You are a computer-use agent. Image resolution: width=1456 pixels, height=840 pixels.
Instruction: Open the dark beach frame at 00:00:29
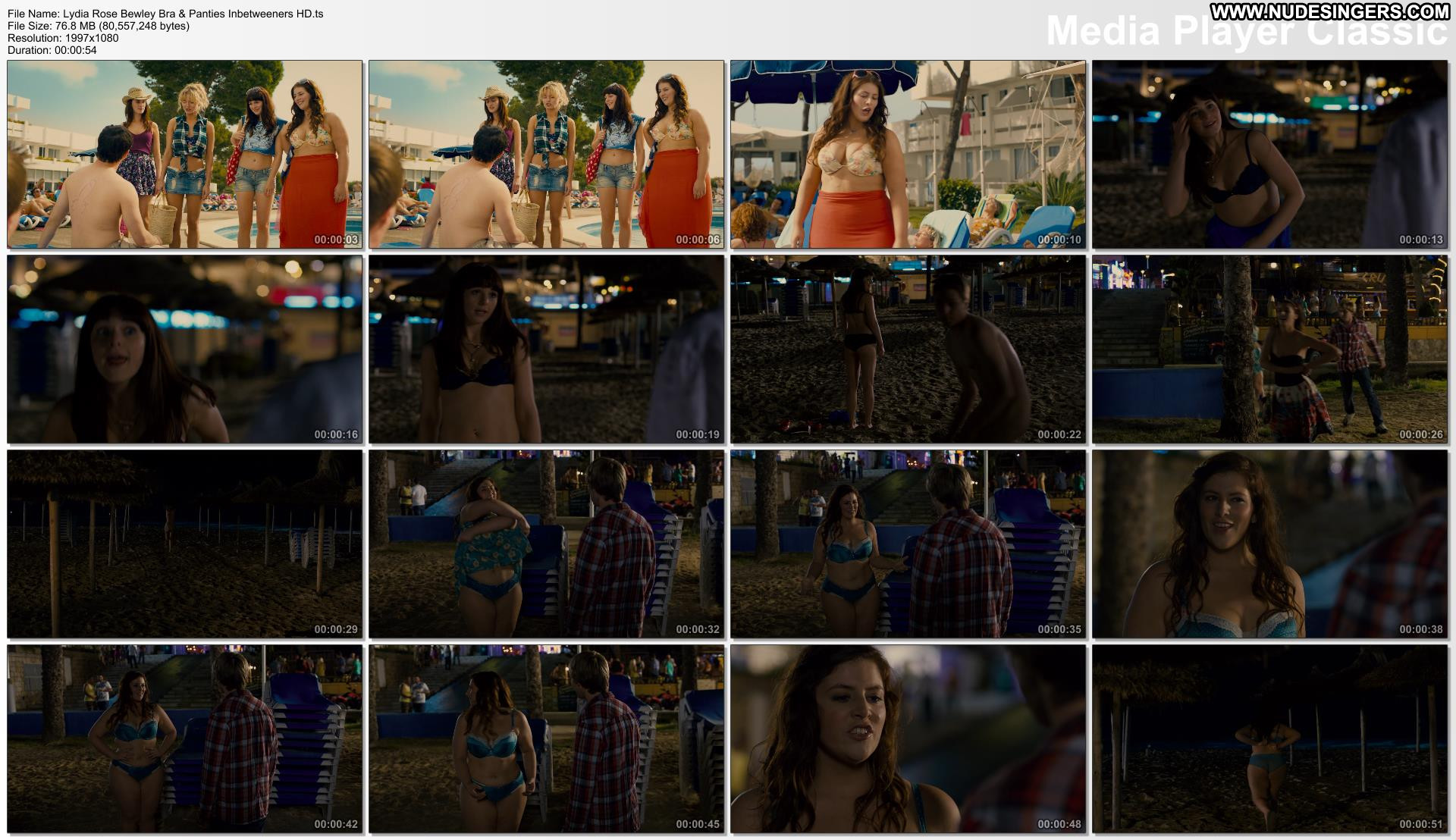coord(184,544)
